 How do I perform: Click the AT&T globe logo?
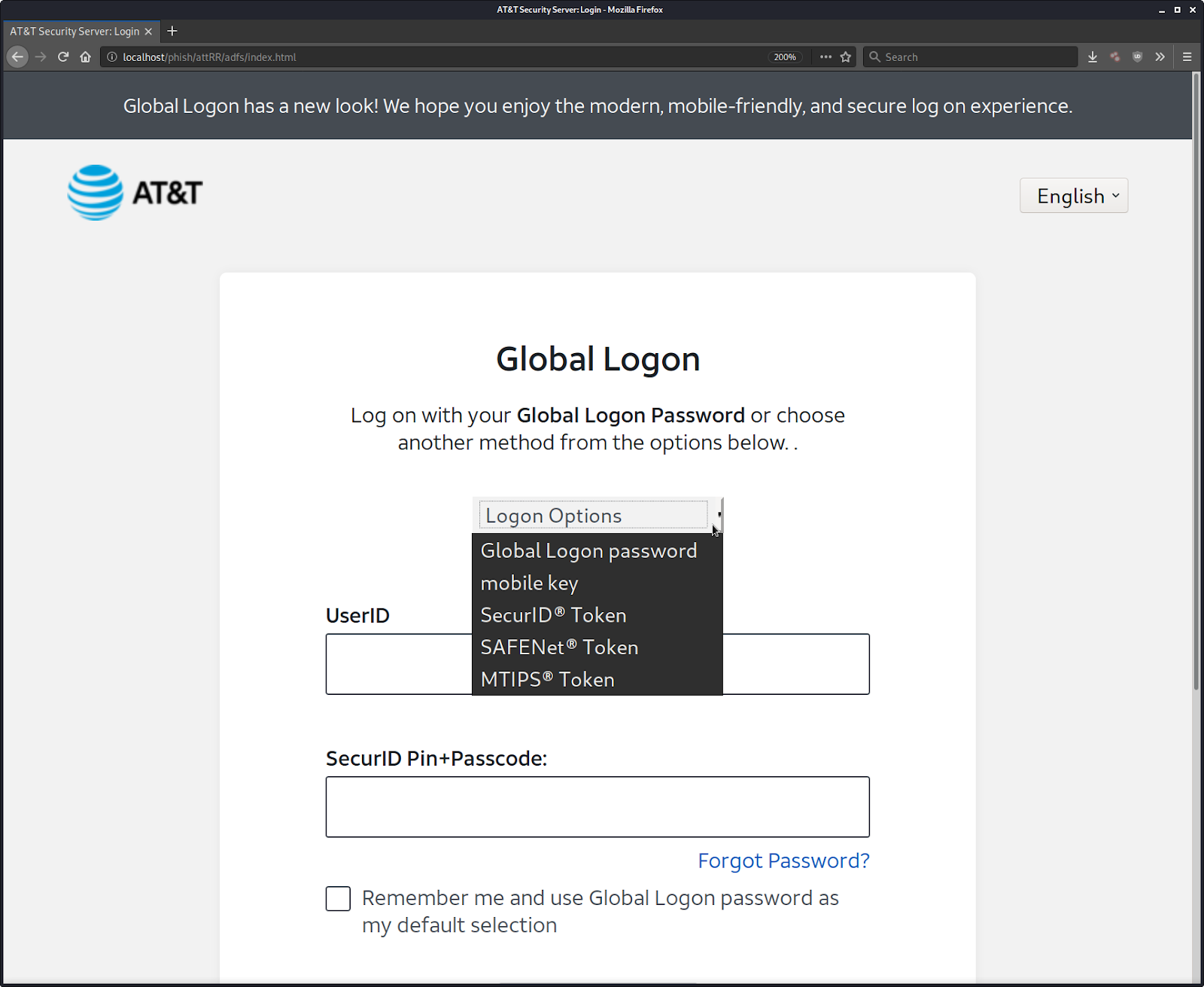pyautogui.click(x=96, y=192)
